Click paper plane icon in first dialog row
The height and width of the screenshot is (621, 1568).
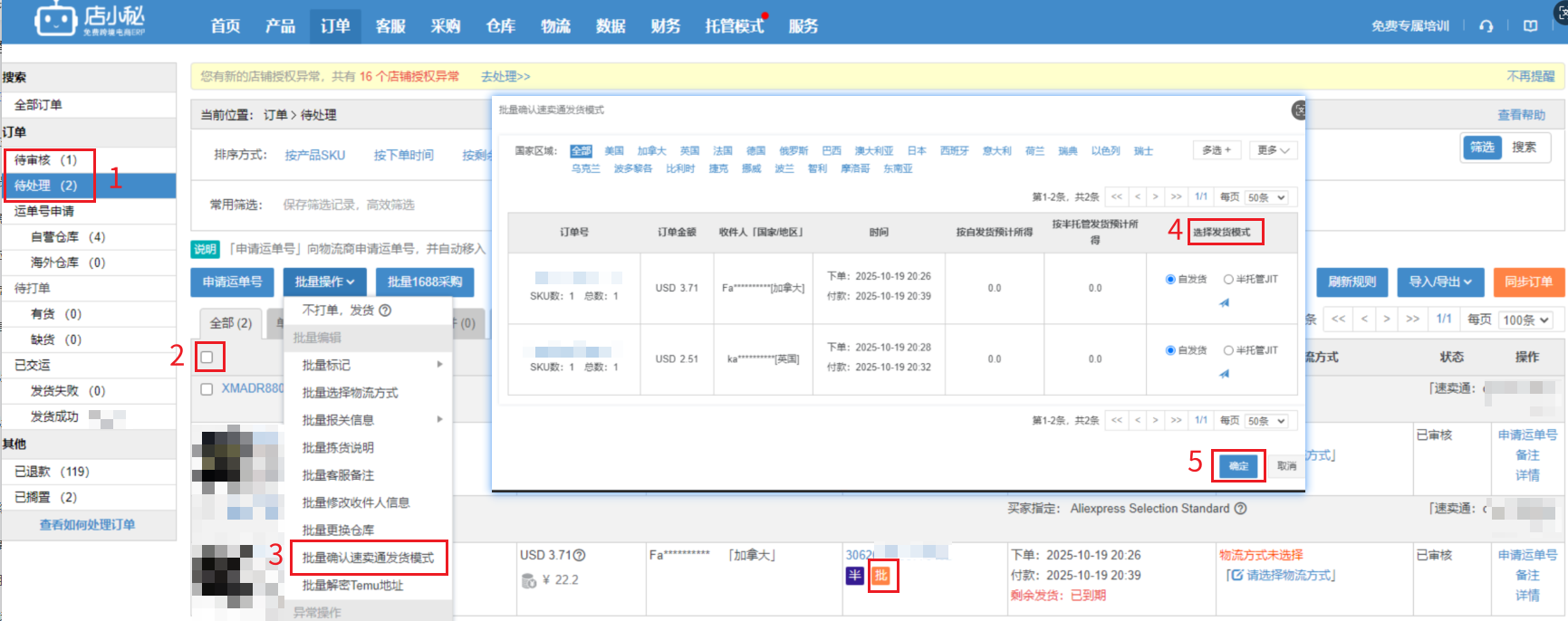(1224, 303)
